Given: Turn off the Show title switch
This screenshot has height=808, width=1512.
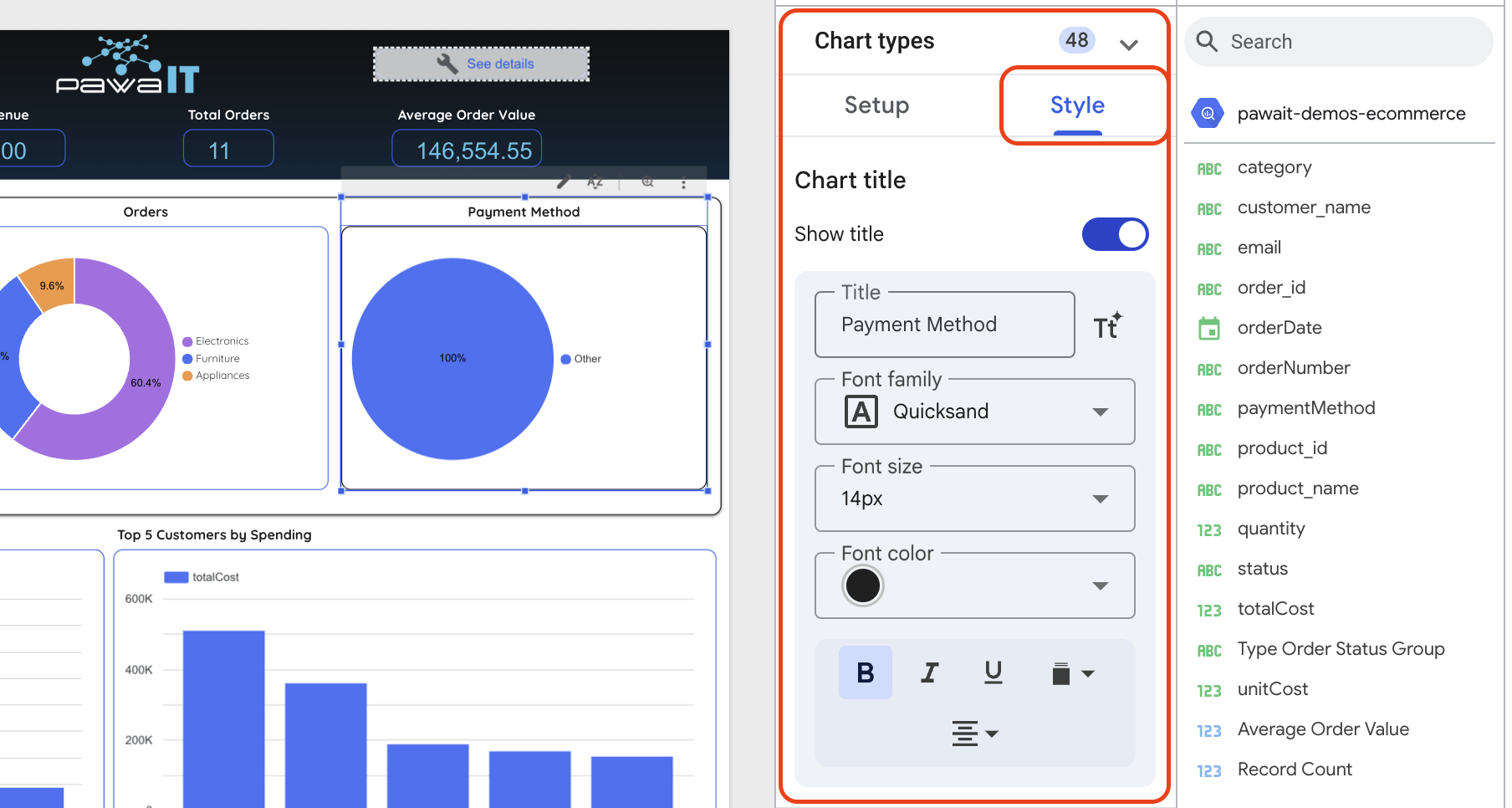Looking at the screenshot, I should (x=1115, y=234).
